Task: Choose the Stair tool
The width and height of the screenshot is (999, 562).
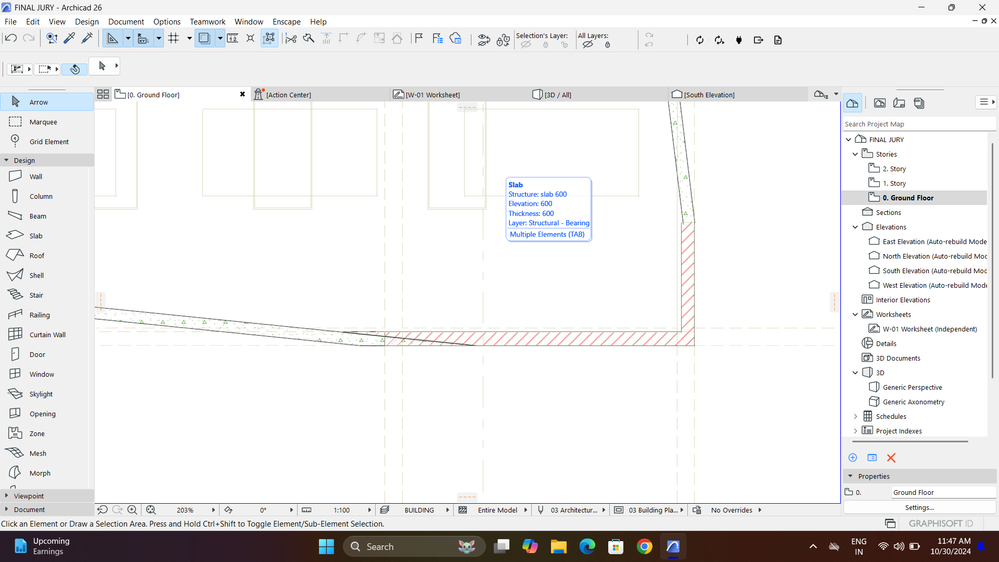Action: [x=36, y=295]
